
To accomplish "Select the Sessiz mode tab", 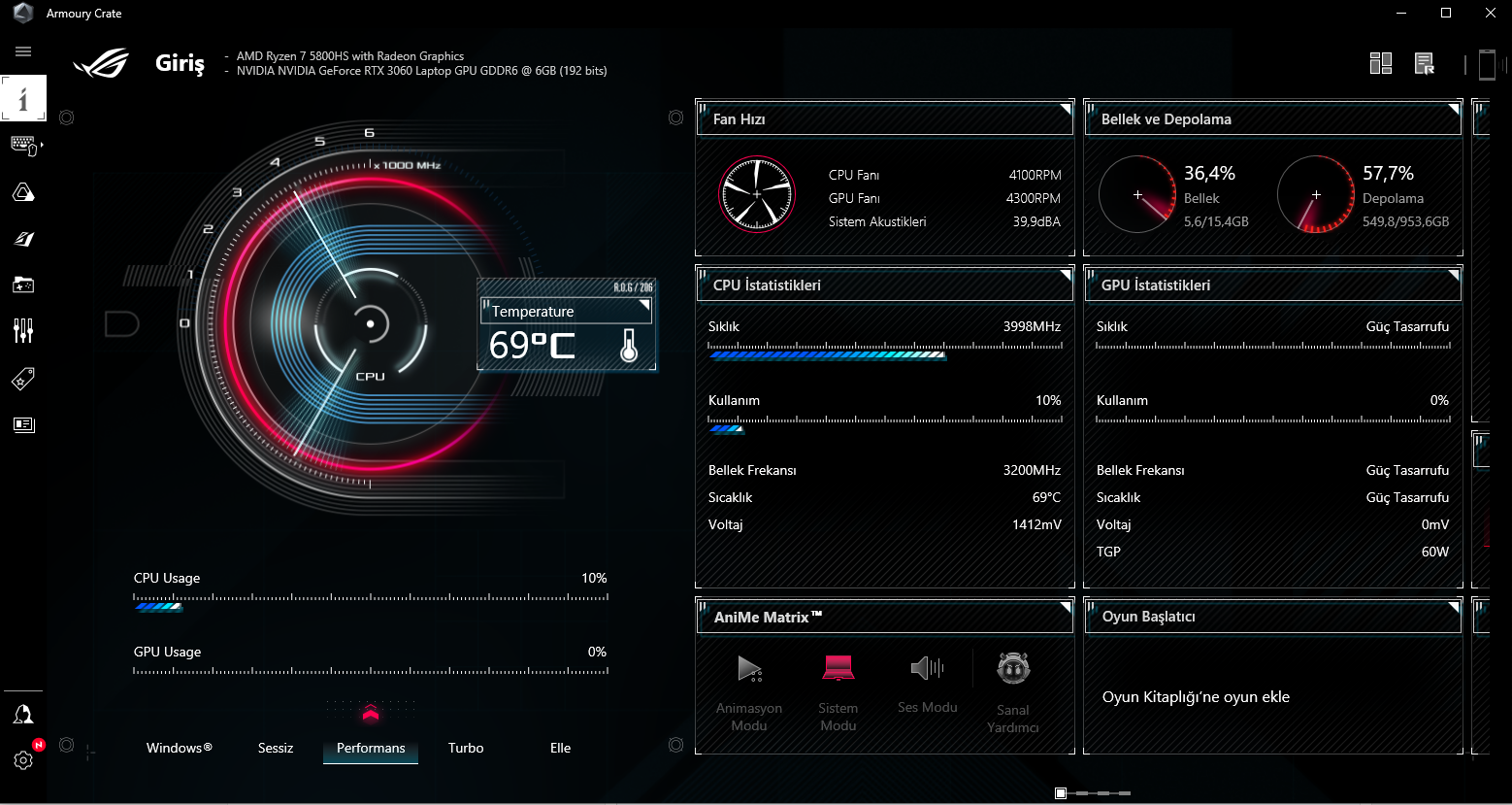I will point(276,748).
